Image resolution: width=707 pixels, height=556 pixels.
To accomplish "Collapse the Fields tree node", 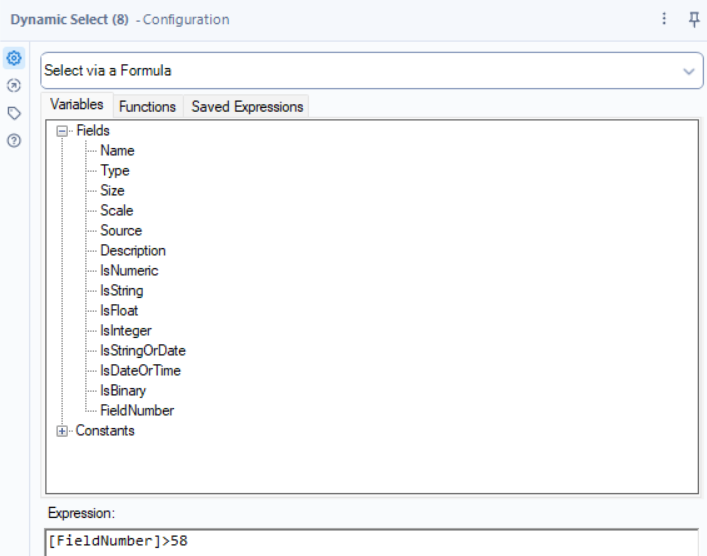I will (62, 131).
